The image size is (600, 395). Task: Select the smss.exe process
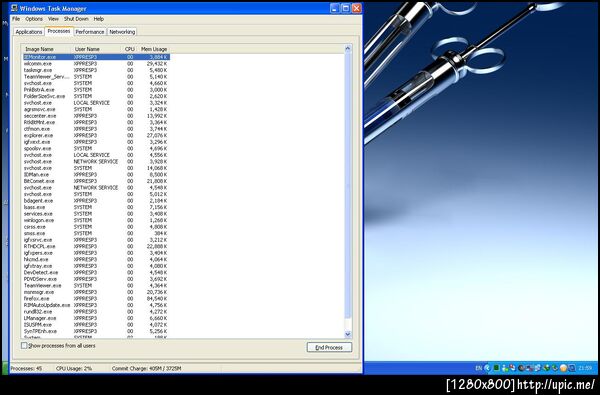click(x=96, y=233)
